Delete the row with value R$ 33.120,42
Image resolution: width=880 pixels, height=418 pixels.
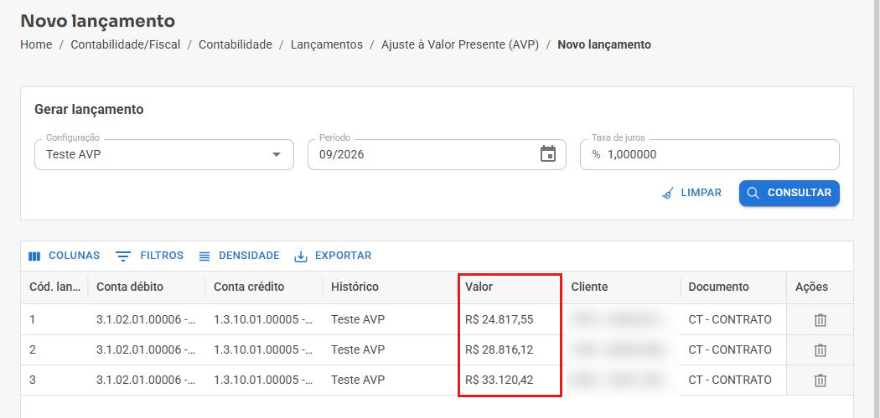(x=820, y=380)
